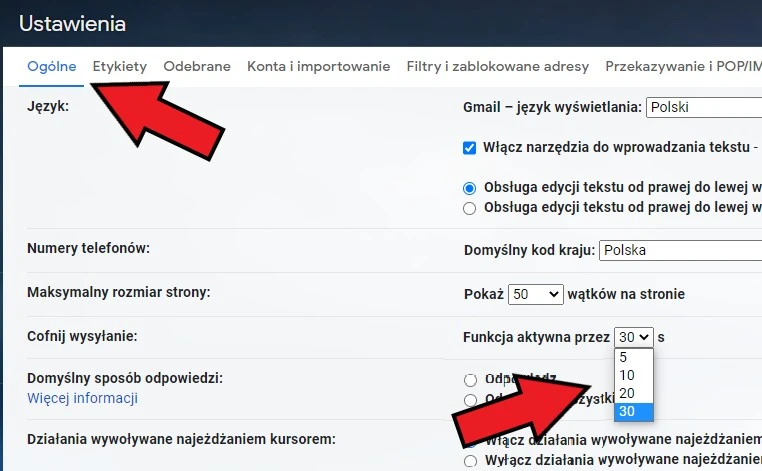The image size is (762, 471).
Task: Select the second right-to-left text editing radio
Action: (x=470, y=208)
